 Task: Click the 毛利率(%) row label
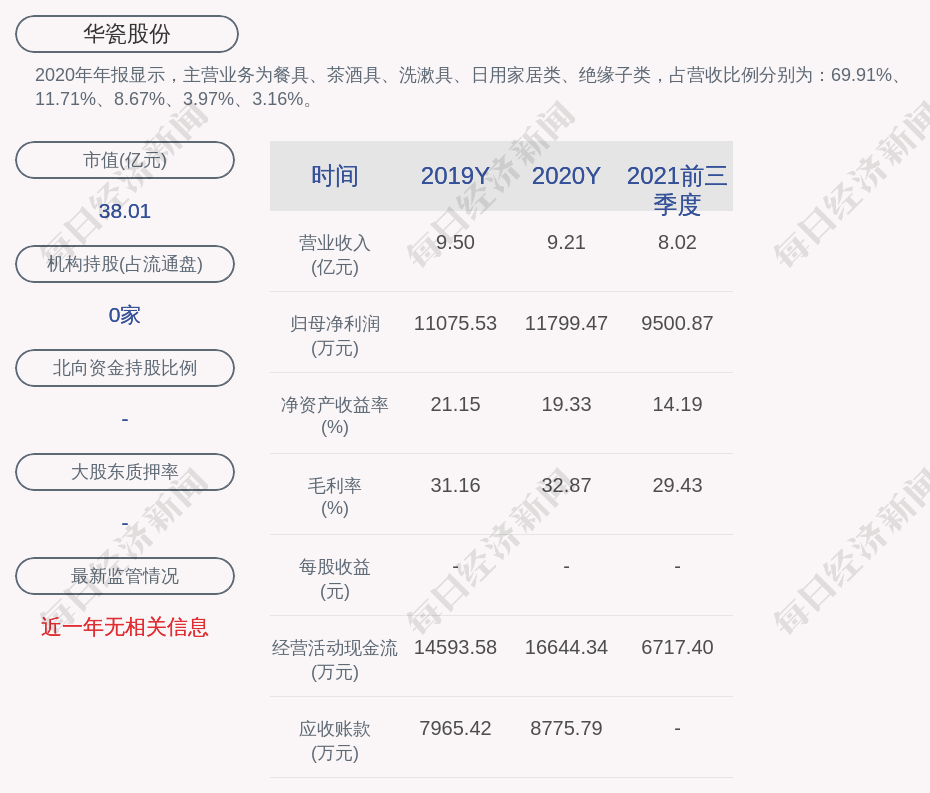tap(334, 497)
